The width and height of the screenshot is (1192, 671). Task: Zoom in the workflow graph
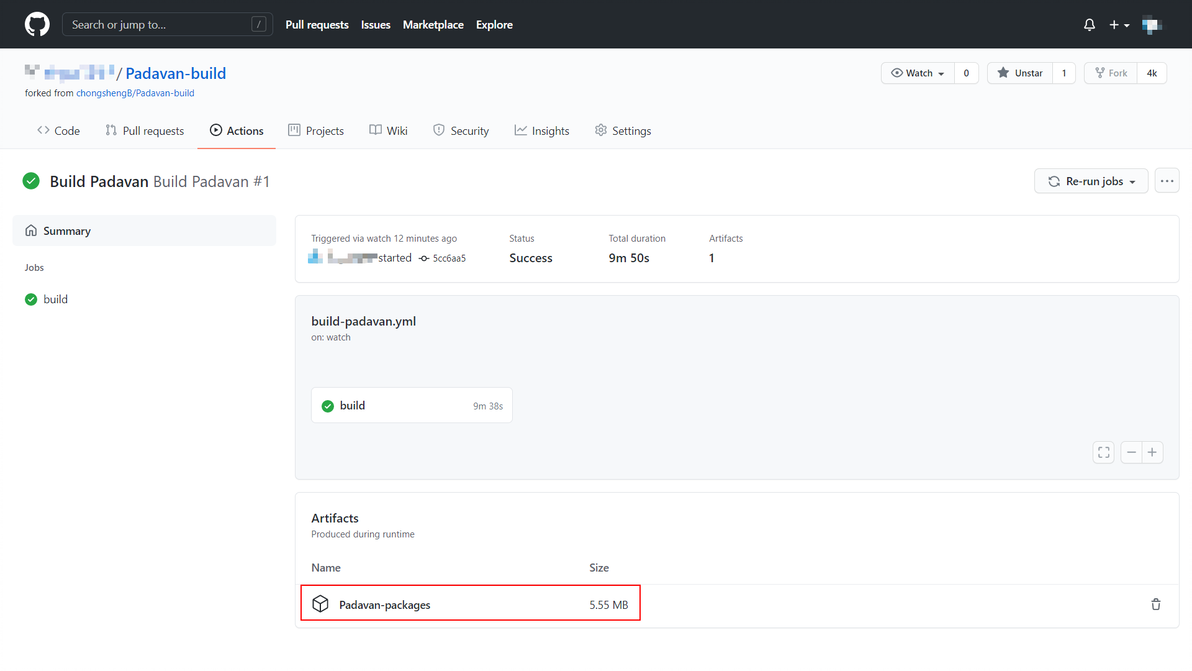tap(1152, 452)
